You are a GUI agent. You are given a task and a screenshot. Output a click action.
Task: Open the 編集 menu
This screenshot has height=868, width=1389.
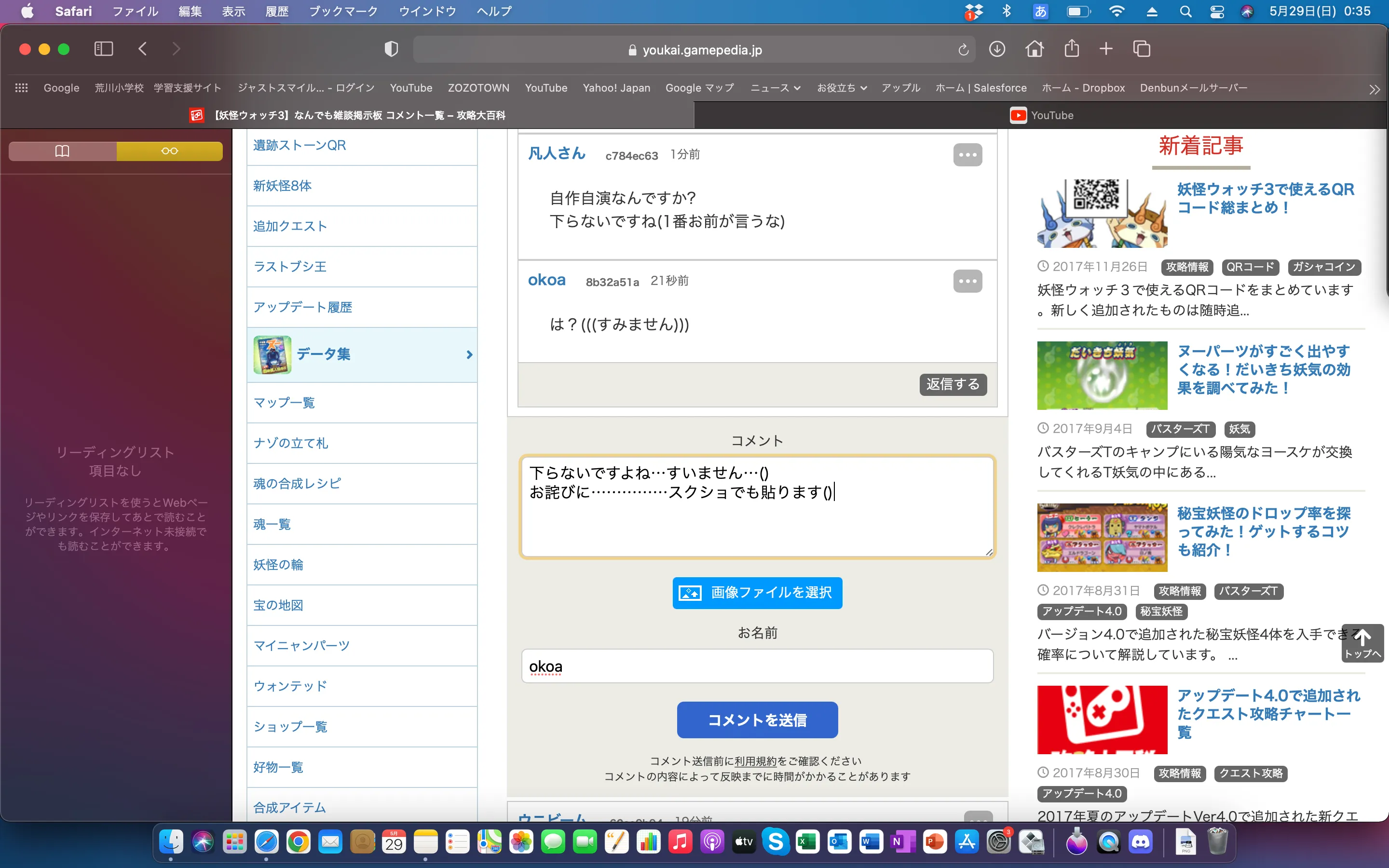tap(190, 12)
